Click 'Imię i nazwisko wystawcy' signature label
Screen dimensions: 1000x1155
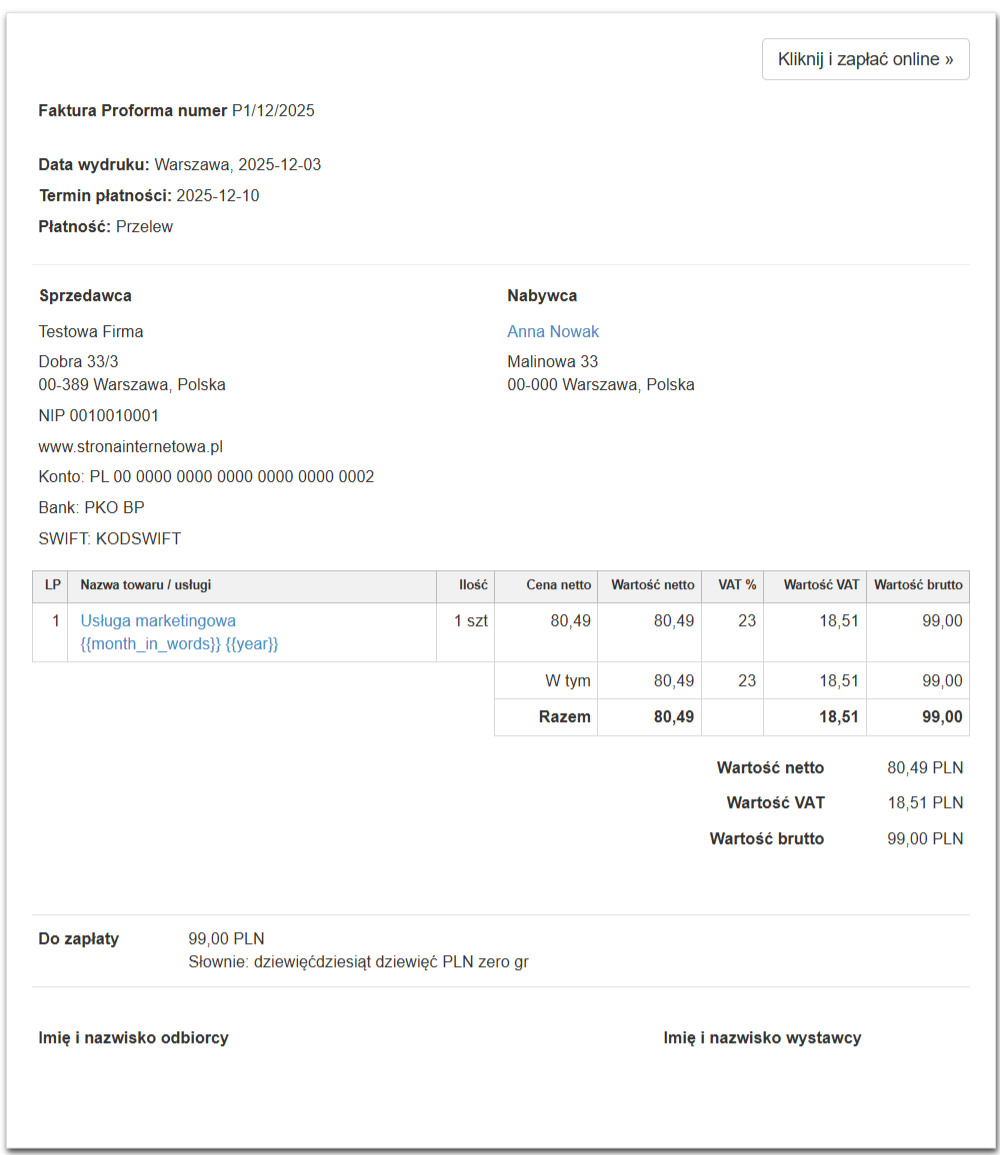click(762, 1037)
